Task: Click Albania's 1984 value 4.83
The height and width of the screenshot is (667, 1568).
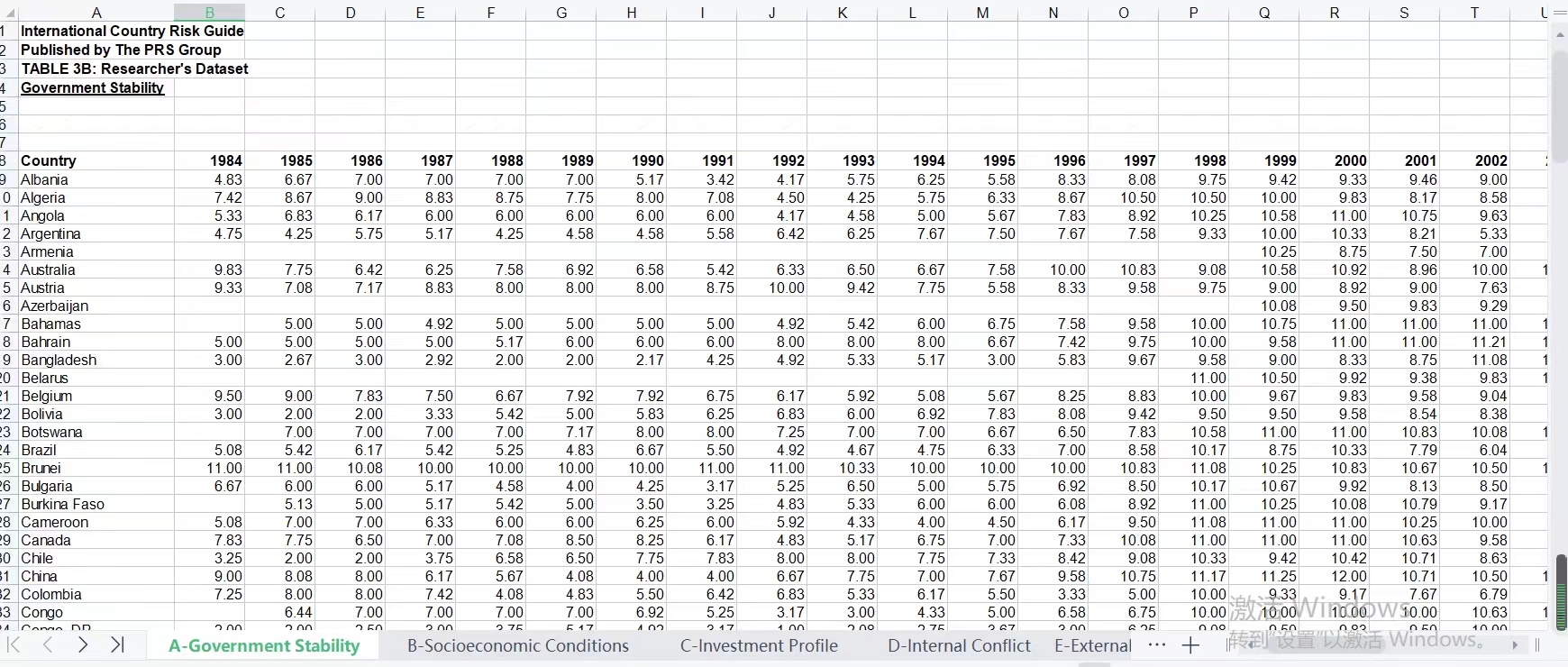Action: pos(210,179)
